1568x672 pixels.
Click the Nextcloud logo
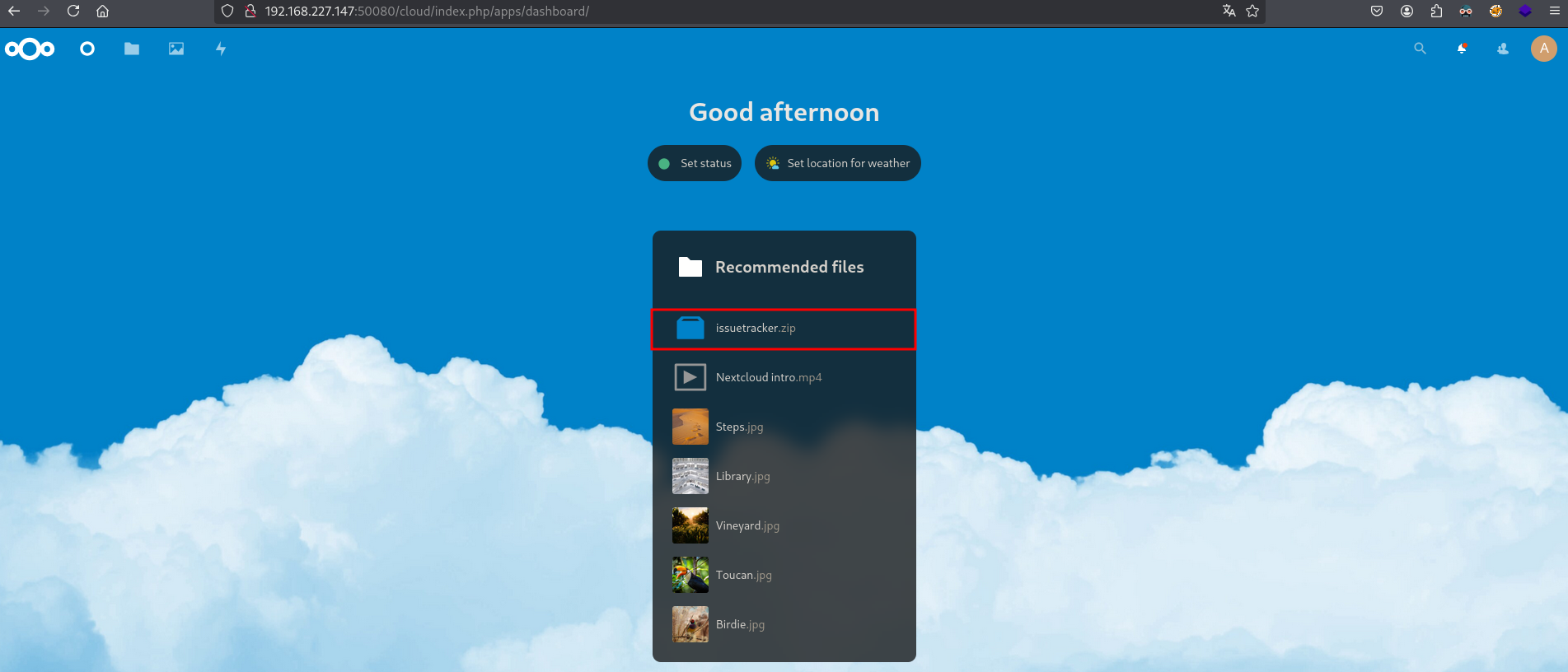pos(30,49)
